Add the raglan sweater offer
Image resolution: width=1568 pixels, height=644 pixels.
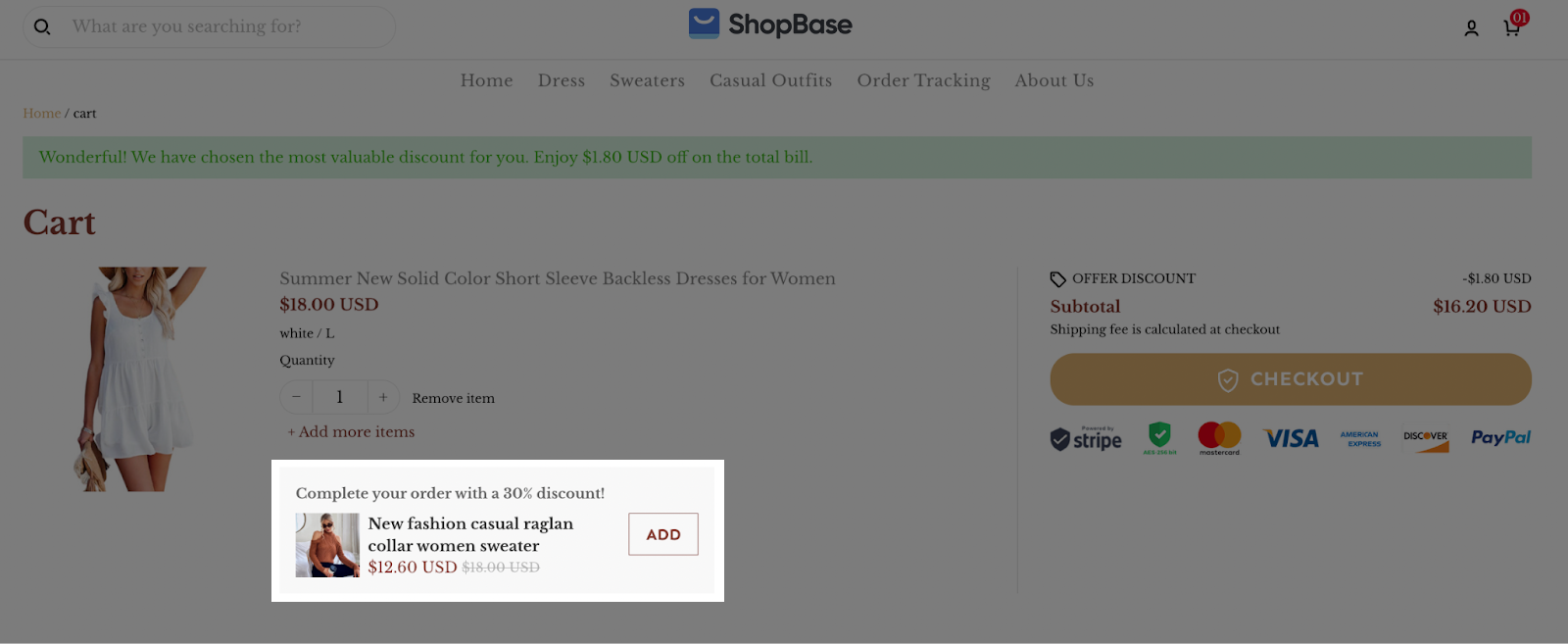662,534
